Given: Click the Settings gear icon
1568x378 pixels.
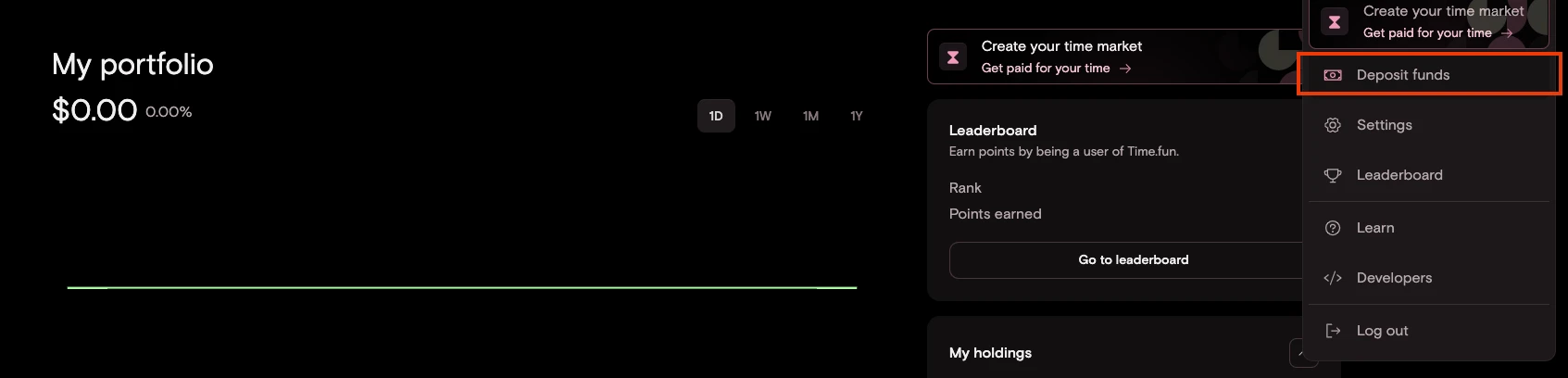Looking at the screenshot, I should coord(1333,125).
